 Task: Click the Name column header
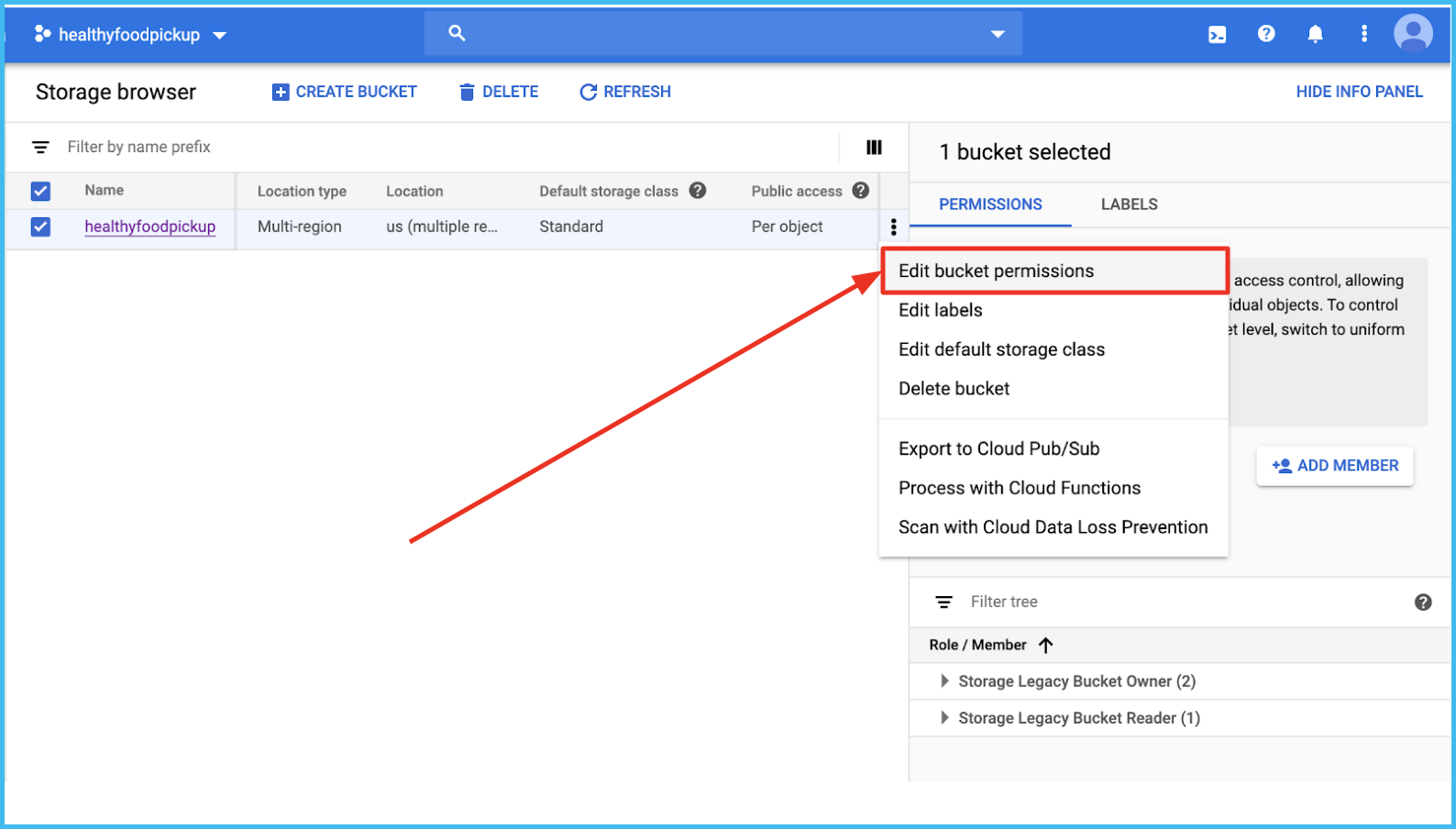105,191
